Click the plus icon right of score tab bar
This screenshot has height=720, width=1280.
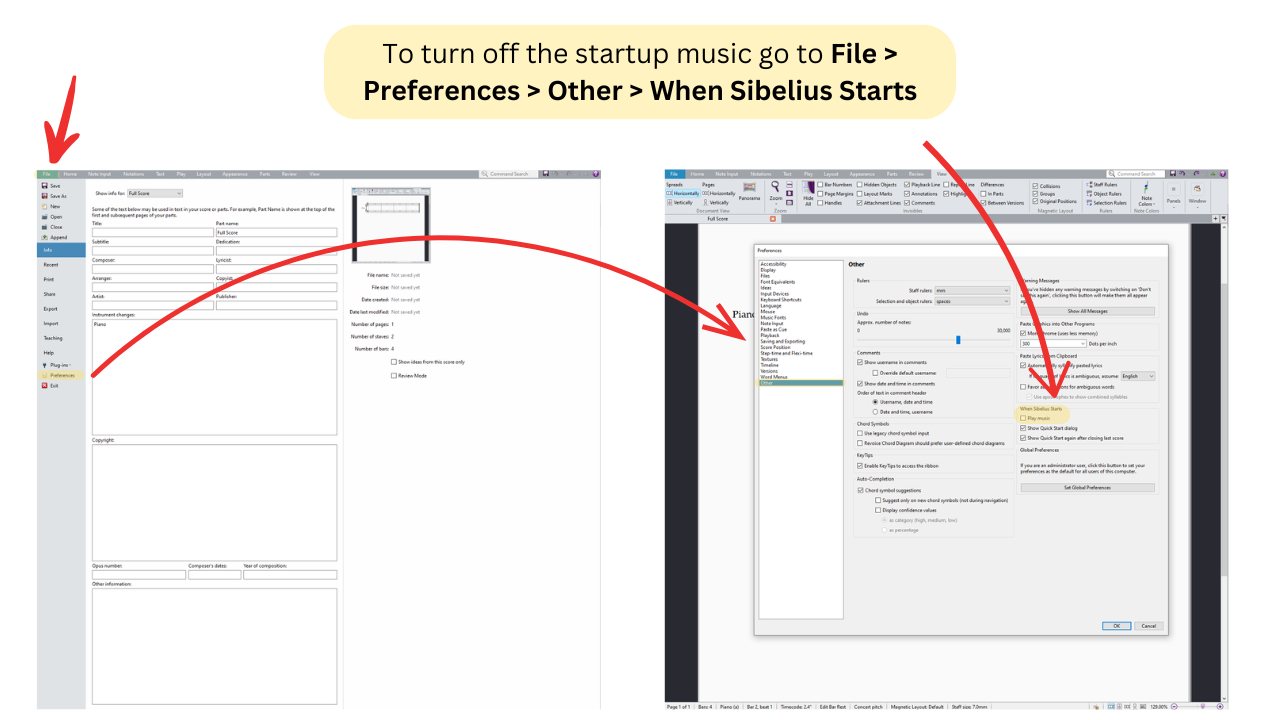coord(1214,218)
